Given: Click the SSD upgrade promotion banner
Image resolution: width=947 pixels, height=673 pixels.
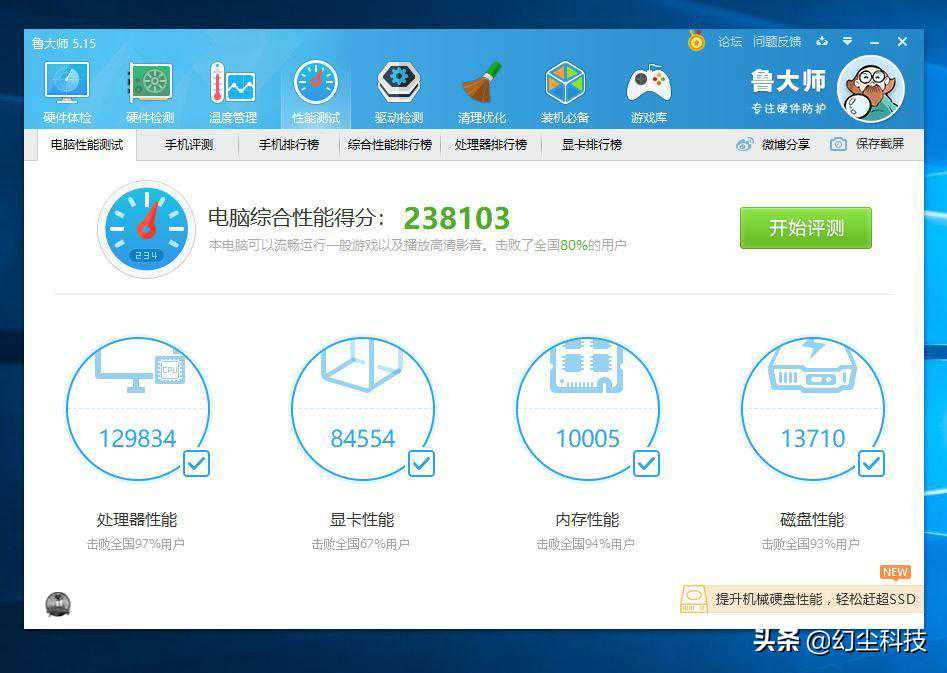Looking at the screenshot, I should coord(798,599).
